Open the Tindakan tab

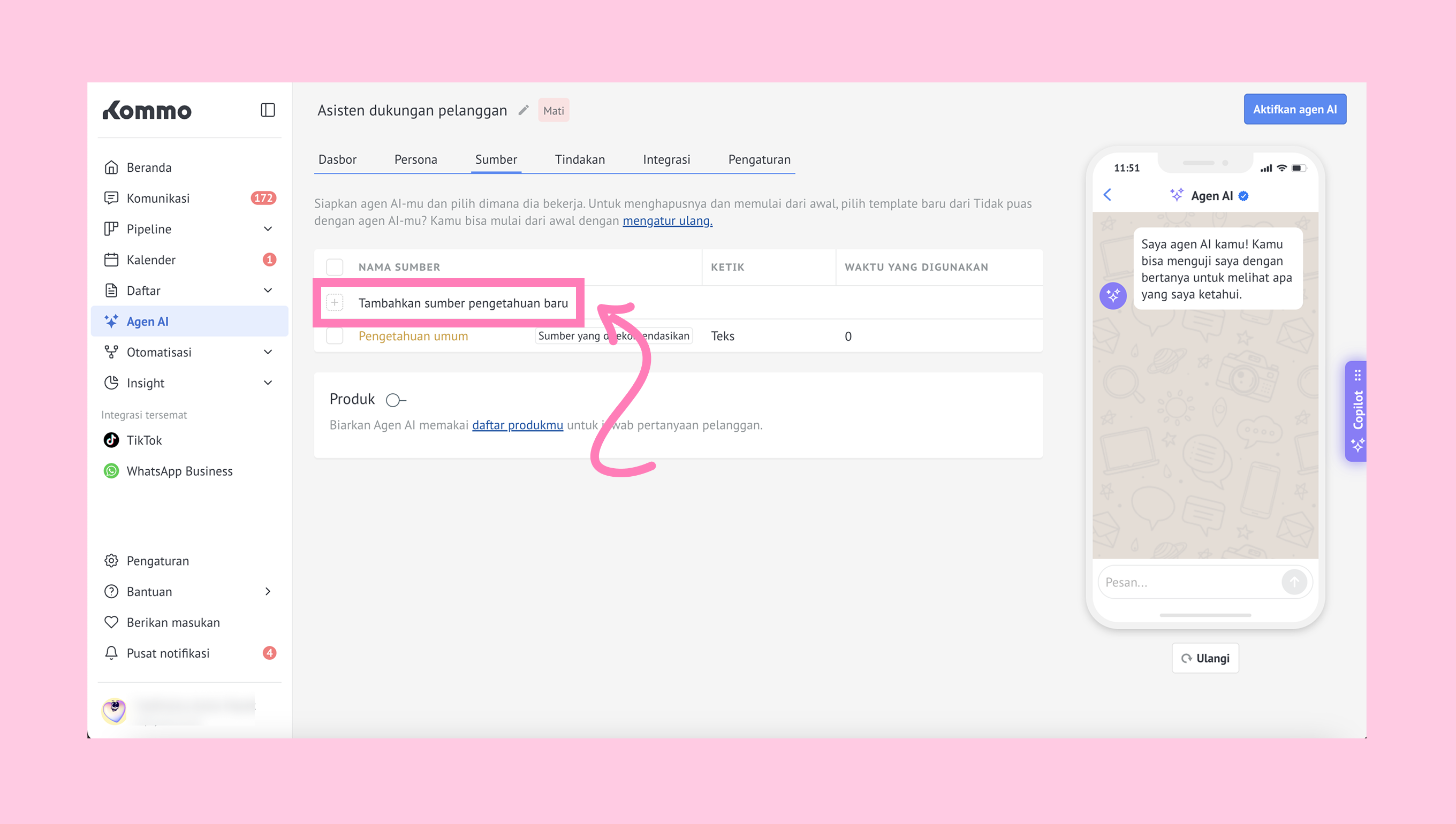click(x=579, y=159)
